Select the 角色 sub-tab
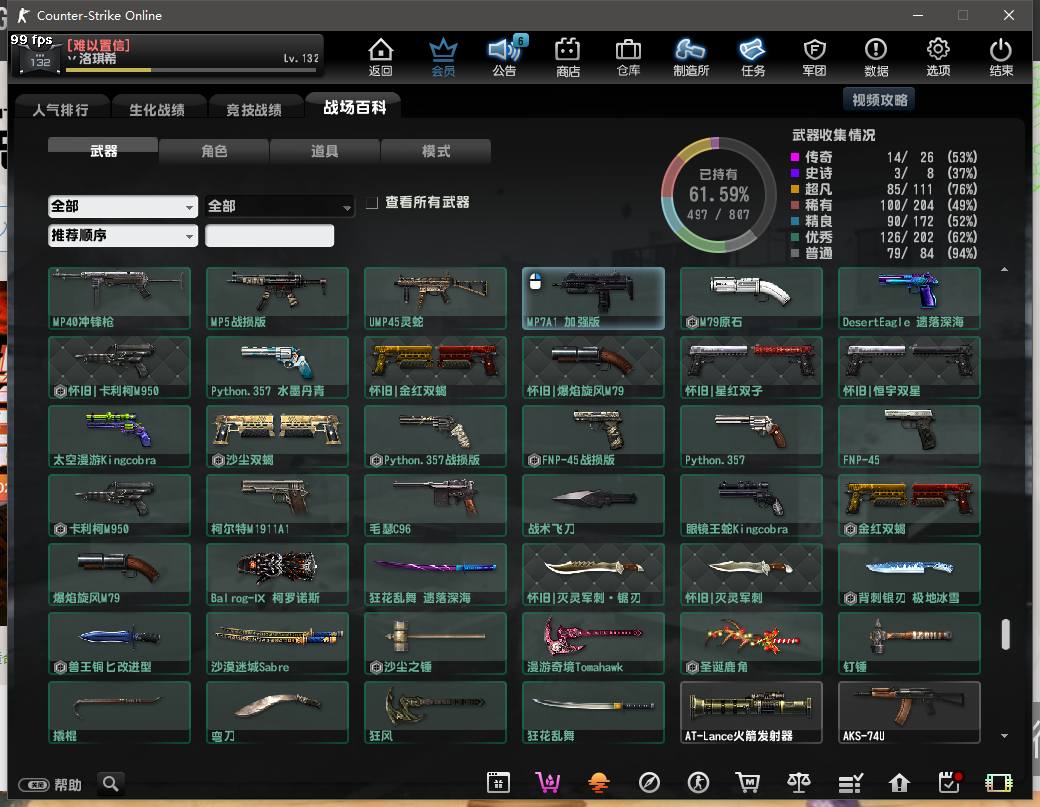This screenshot has width=1040, height=807. point(214,151)
